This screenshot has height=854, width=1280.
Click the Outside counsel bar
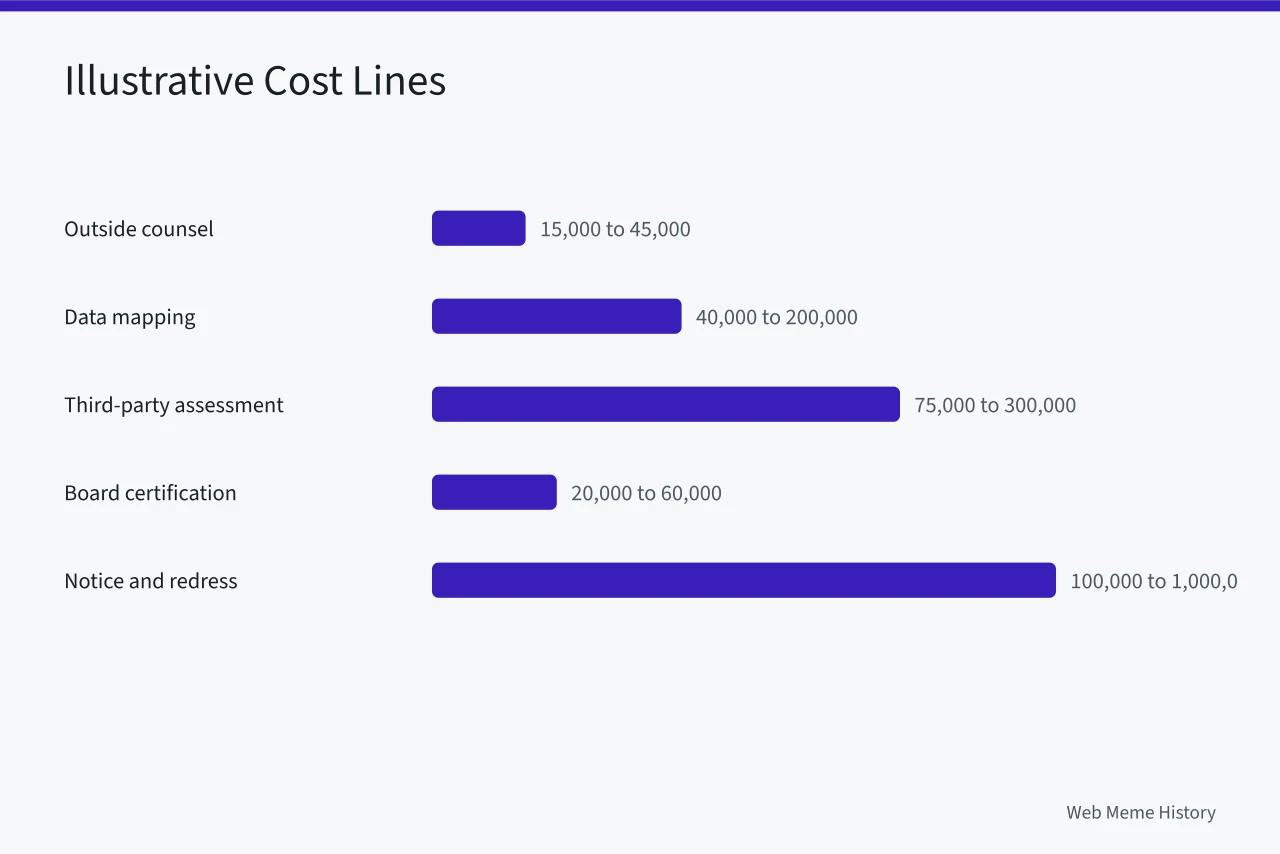(479, 228)
